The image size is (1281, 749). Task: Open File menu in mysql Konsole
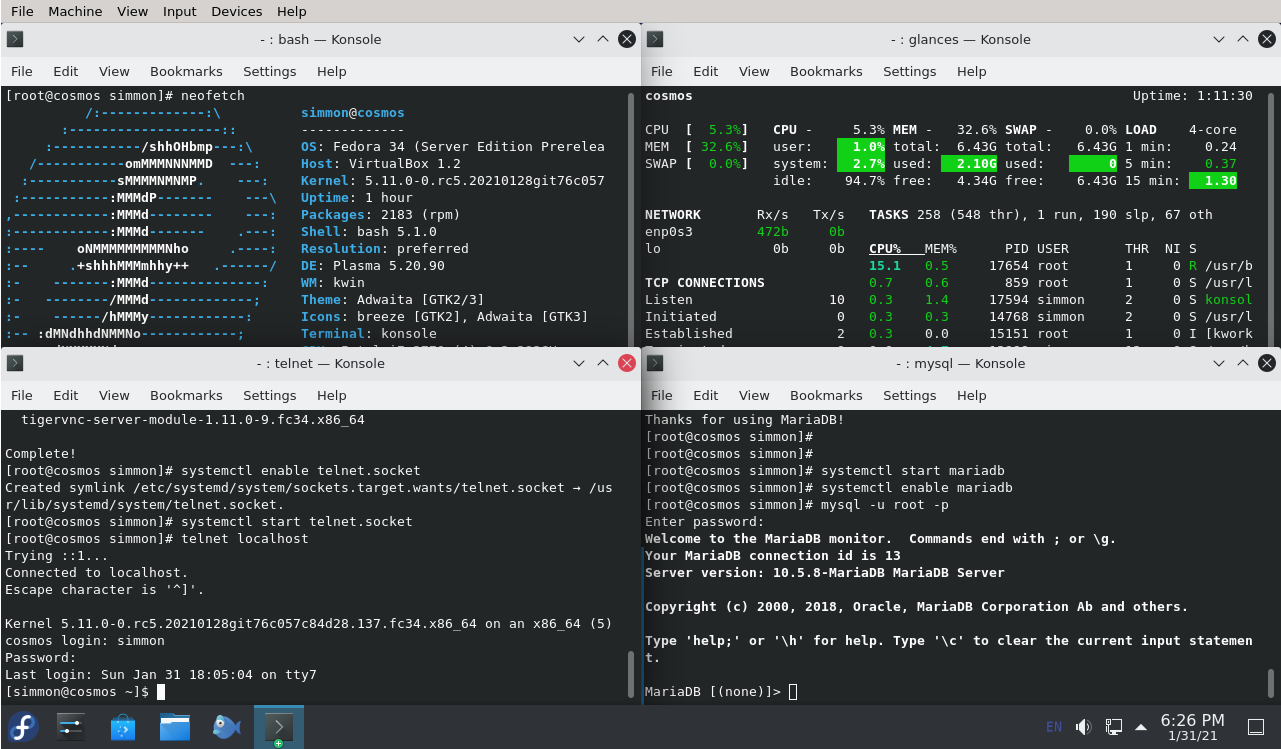click(x=662, y=396)
